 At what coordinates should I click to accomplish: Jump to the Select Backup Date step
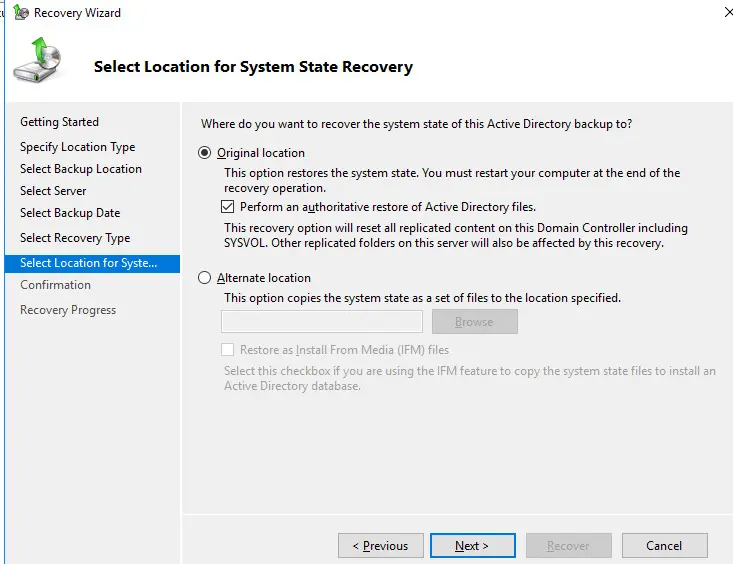(70, 213)
